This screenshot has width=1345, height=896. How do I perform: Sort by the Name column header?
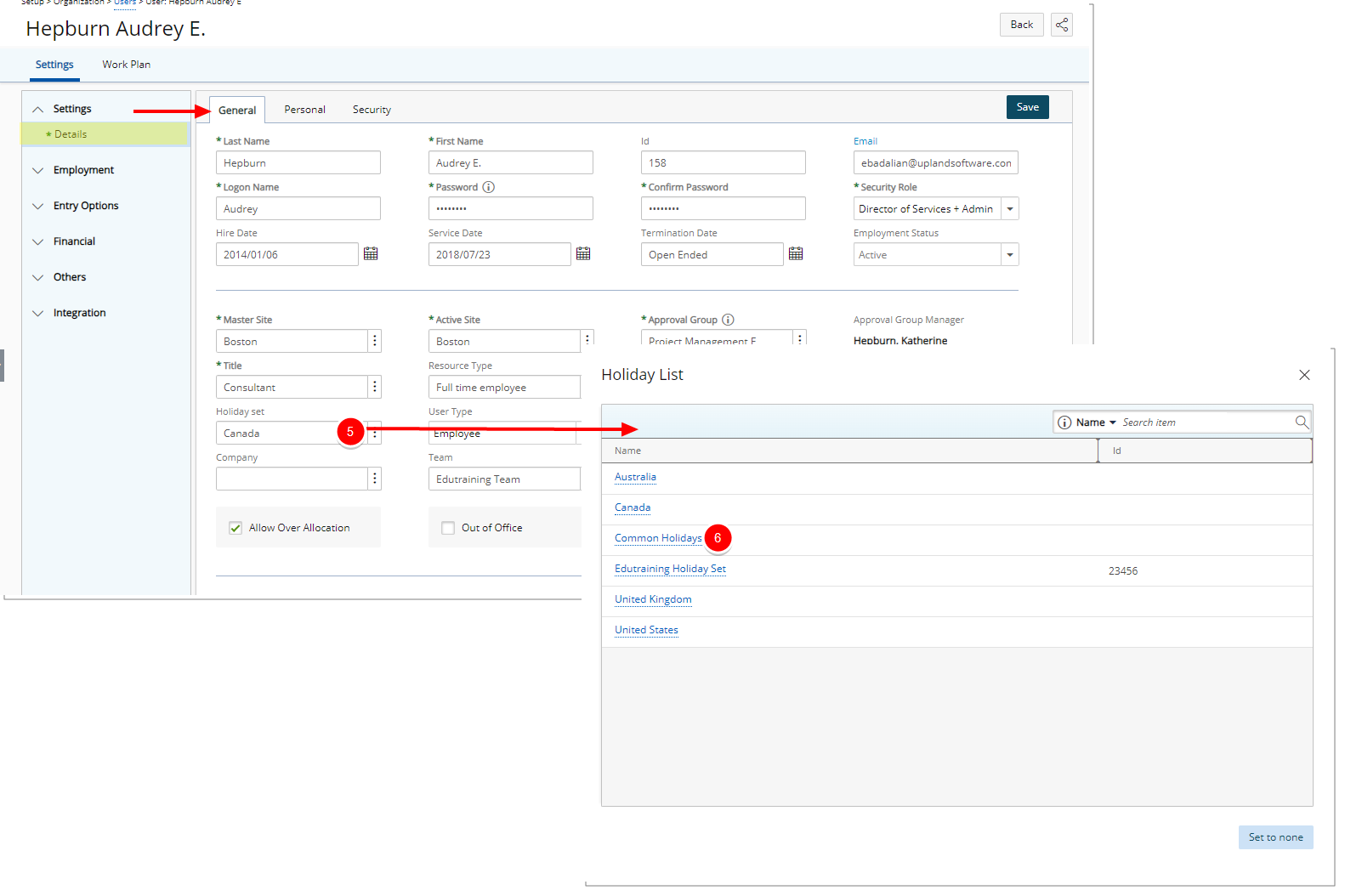(x=850, y=451)
